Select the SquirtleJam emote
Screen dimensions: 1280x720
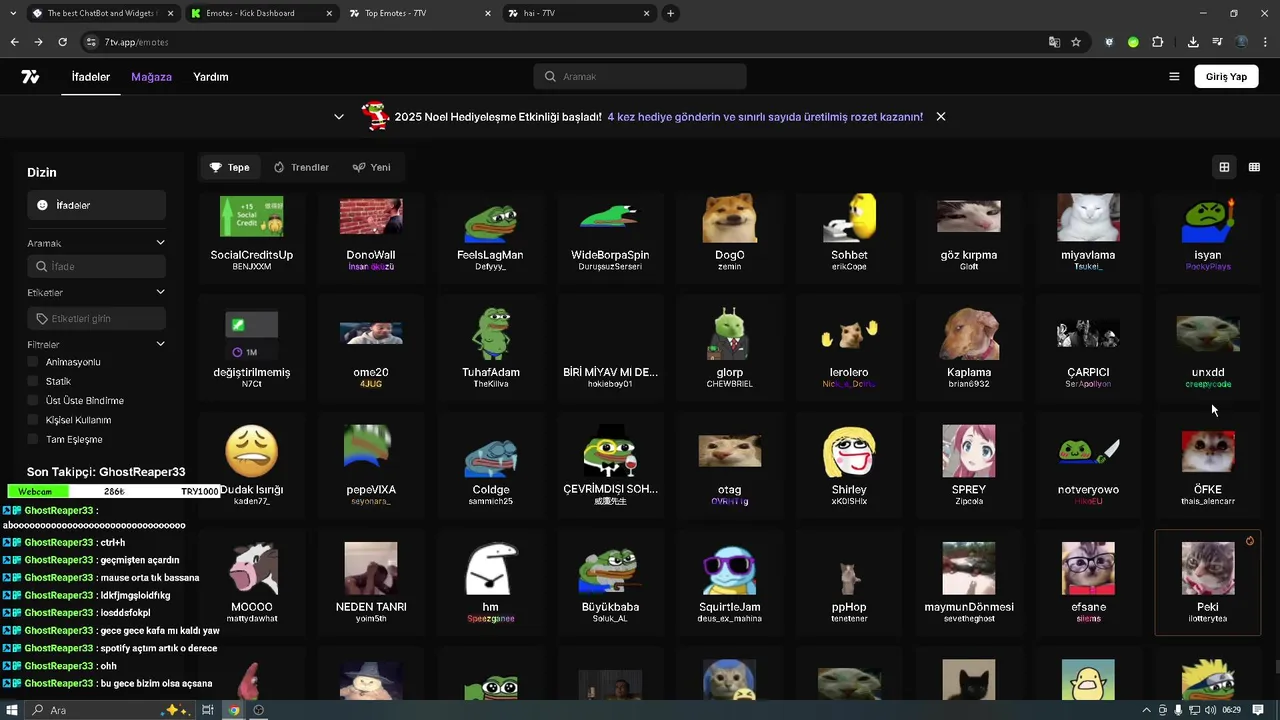[730, 583]
